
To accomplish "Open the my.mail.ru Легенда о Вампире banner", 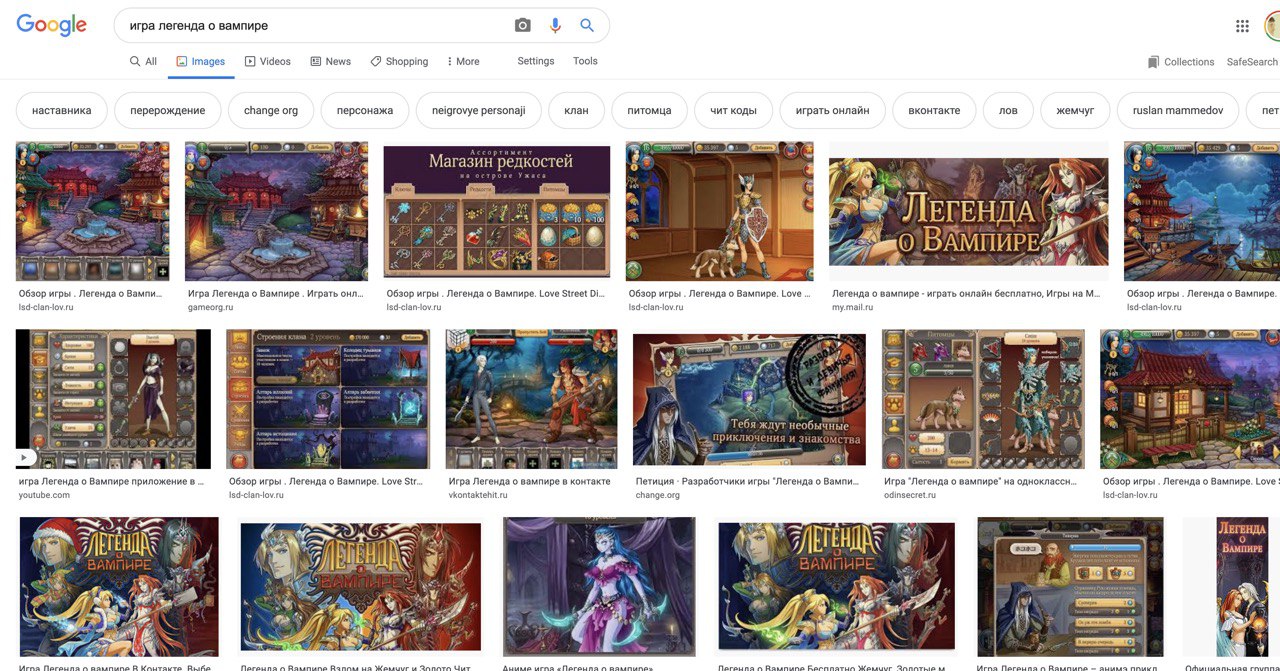I will [968, 211].
